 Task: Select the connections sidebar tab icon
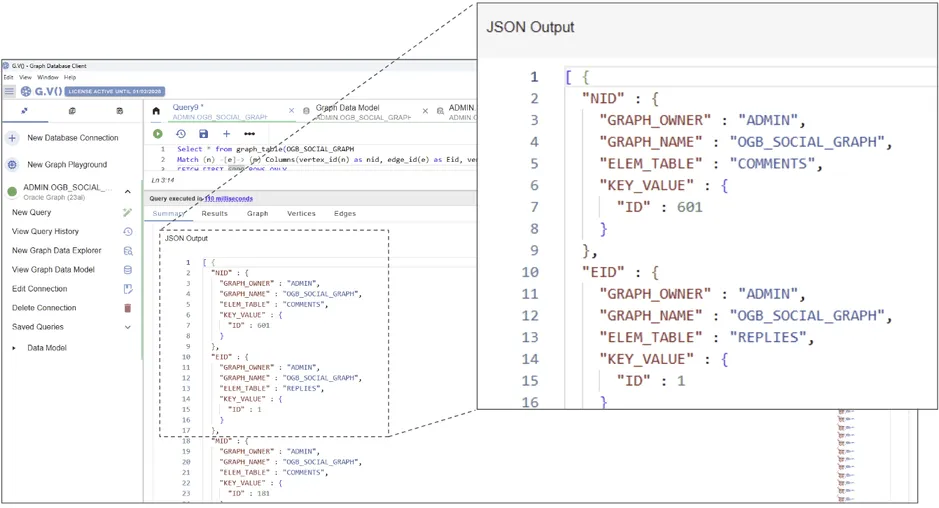pyautogui.click(x=24, y=111)
